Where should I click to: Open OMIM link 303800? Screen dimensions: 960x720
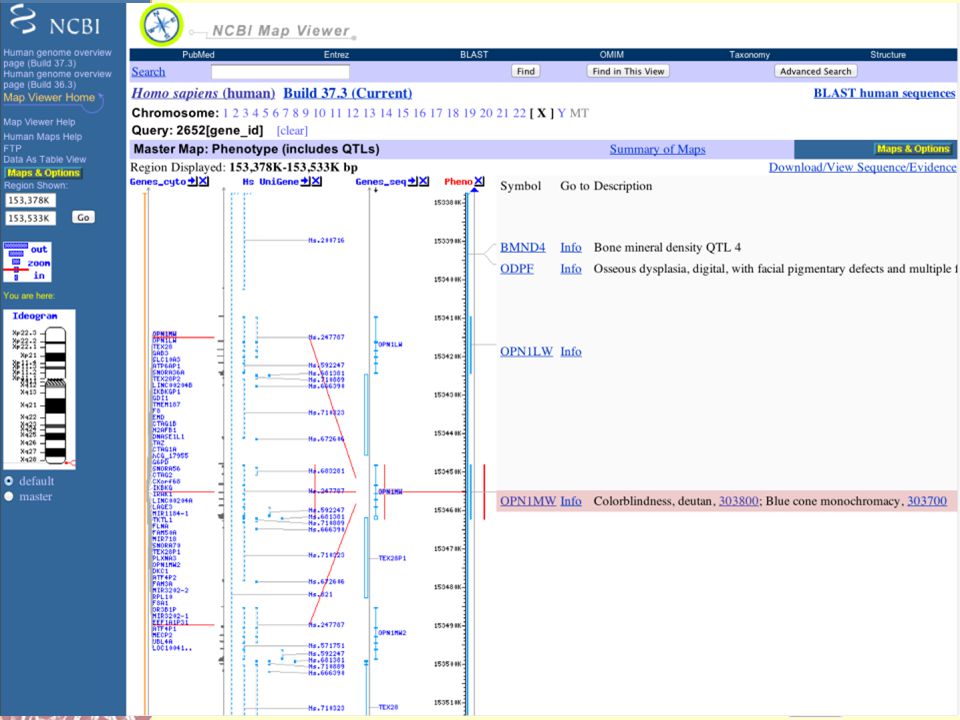[738, 501]
